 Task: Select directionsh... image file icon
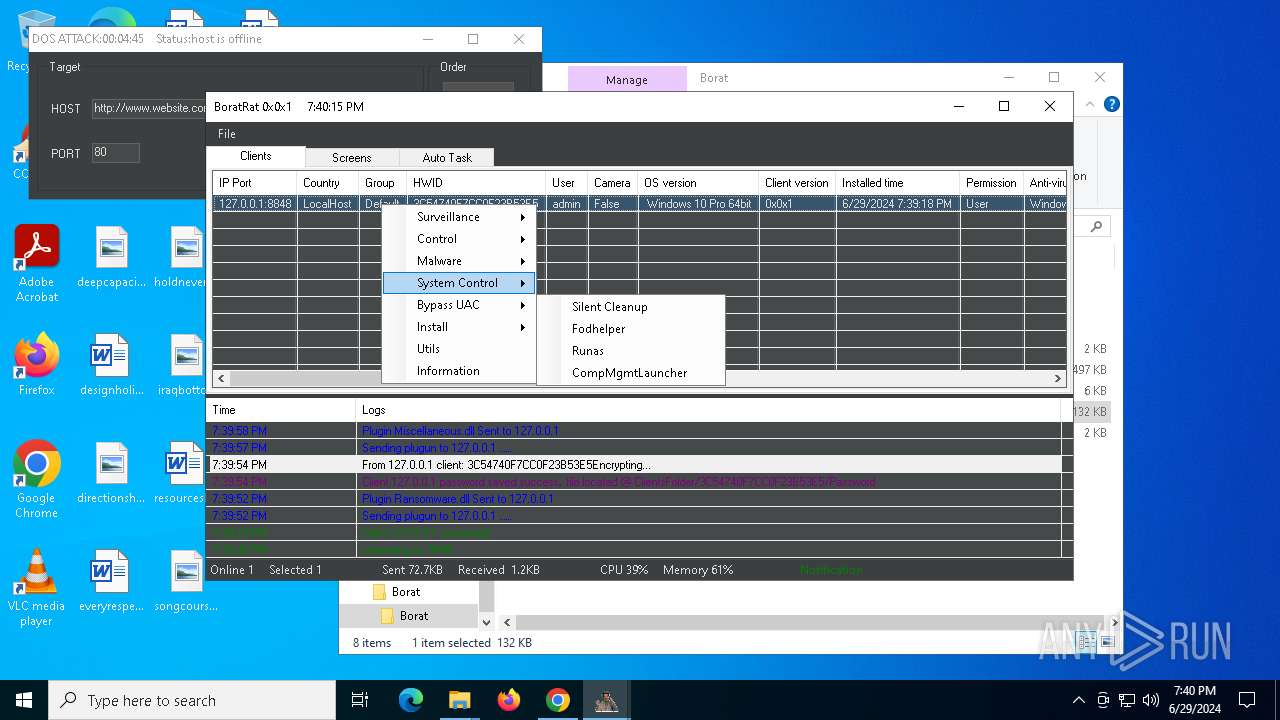112,473
